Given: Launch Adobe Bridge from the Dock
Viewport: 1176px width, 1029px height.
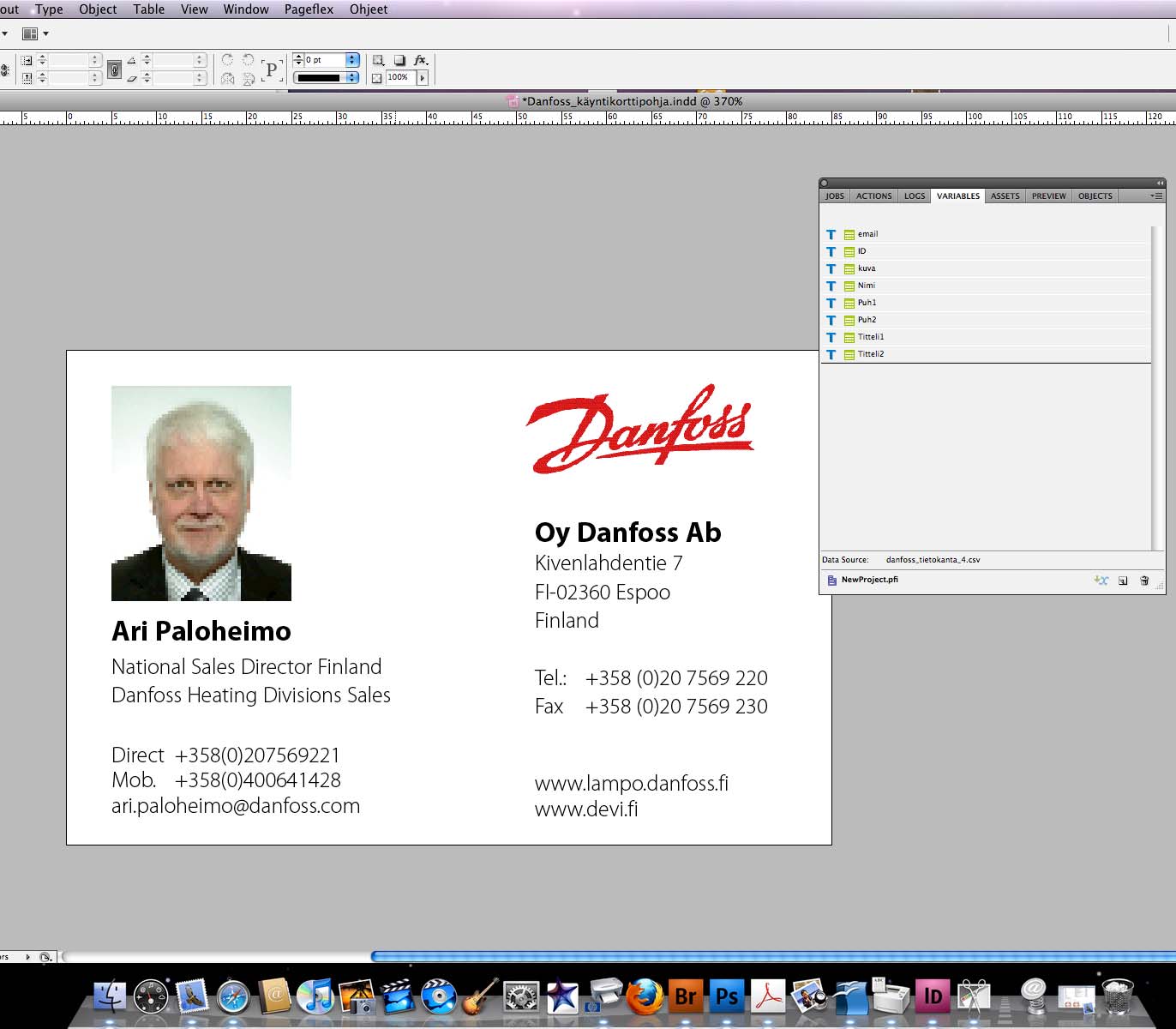Looking at the screenshot, I should click(x=686, y=997).
